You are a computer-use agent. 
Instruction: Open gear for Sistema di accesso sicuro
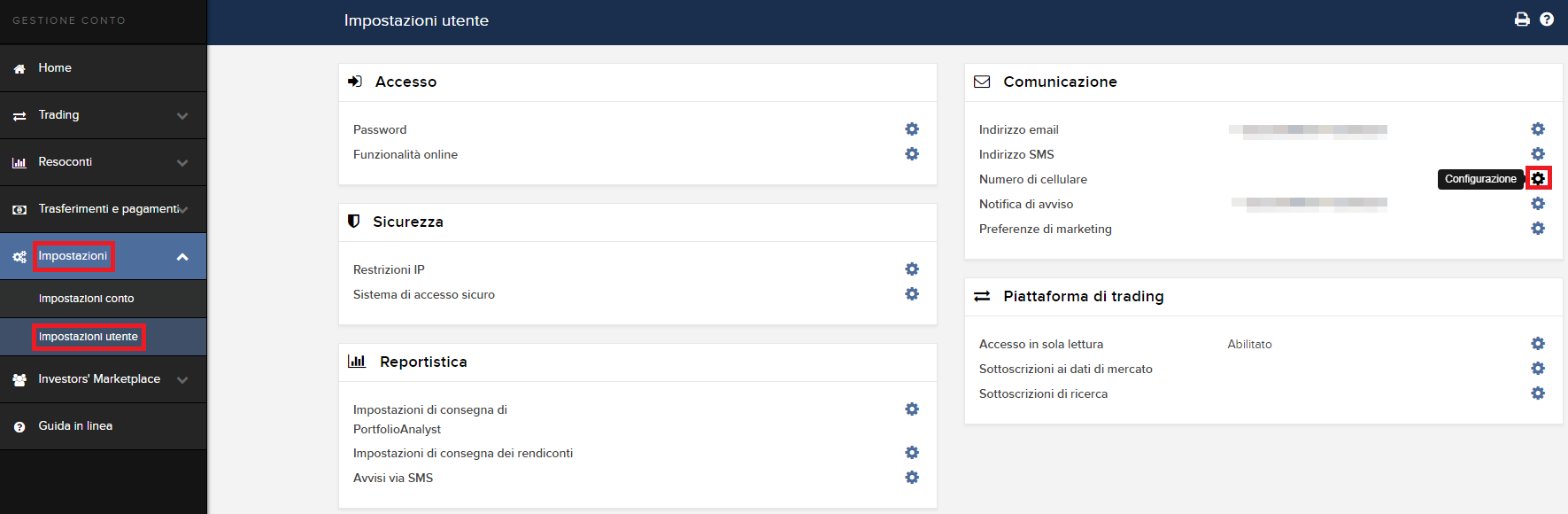point(912,294)
